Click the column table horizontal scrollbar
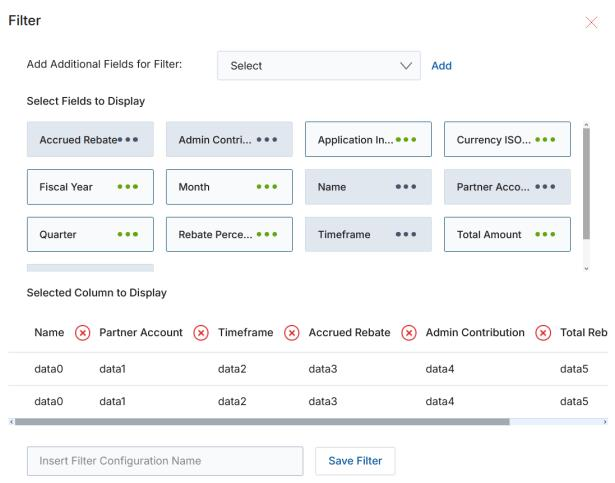This screenshot has height=483, width=615. tap(262, 422)
